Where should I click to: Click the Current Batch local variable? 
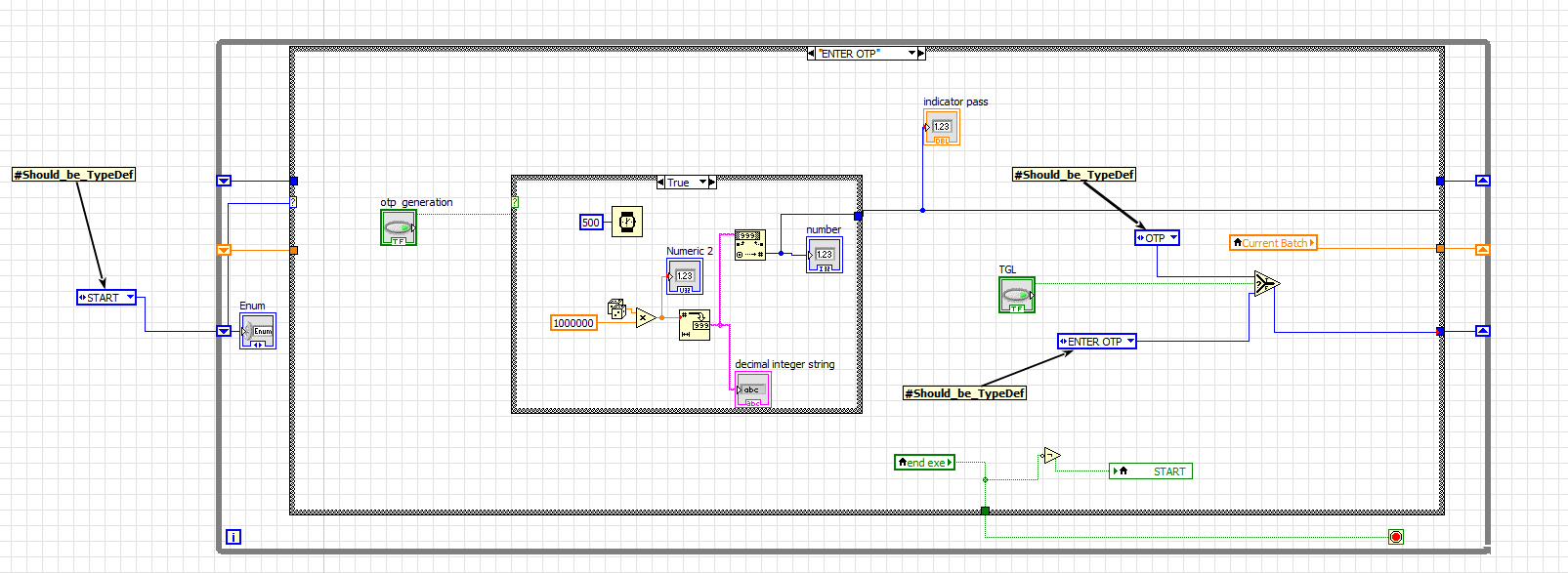1273,243
